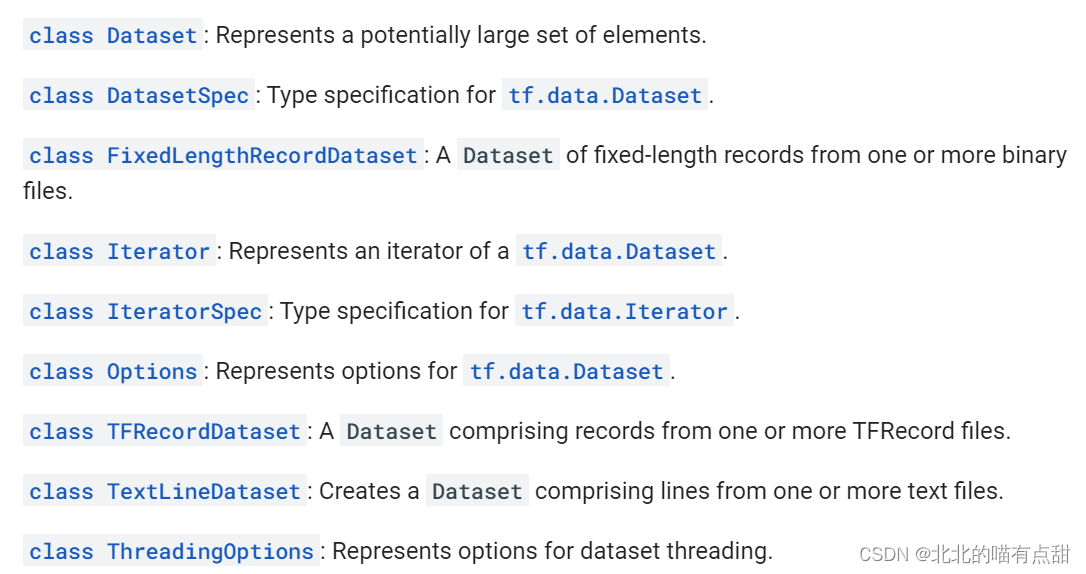Click tf.data.Dataset link in Iterator description

[x=618, y=251]
